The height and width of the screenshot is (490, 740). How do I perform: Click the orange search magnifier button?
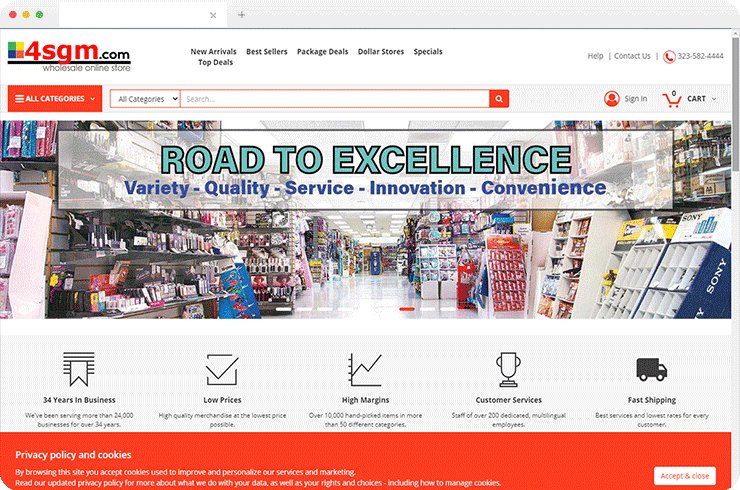tap(499, 99)
